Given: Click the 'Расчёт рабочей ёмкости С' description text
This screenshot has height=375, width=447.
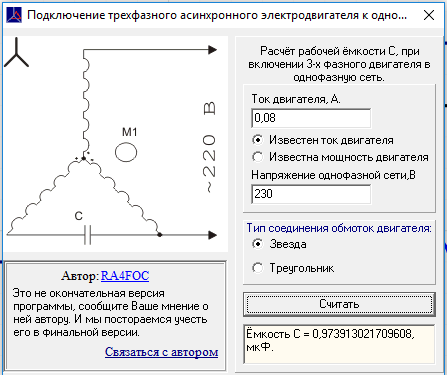Looking at the screenshot, I should tap(339, 64).
